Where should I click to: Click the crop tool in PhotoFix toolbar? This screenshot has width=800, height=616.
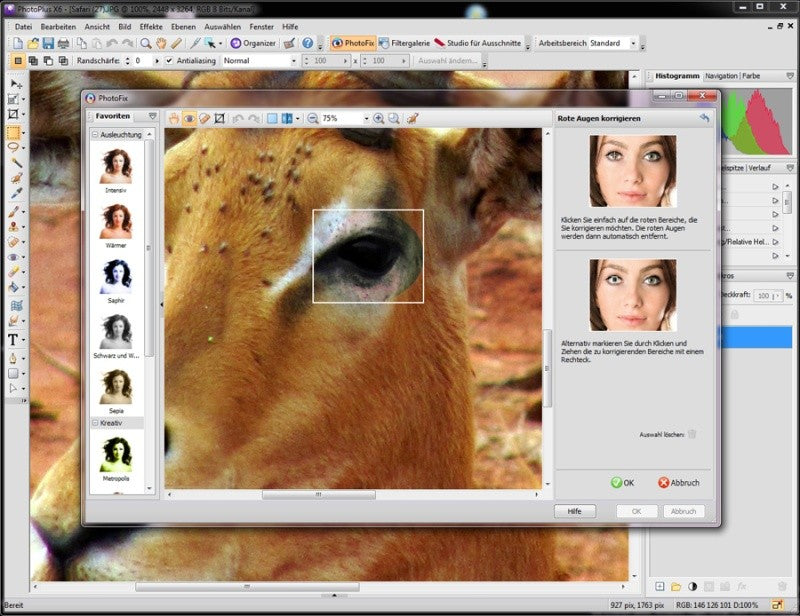click(x=219, y=118)
